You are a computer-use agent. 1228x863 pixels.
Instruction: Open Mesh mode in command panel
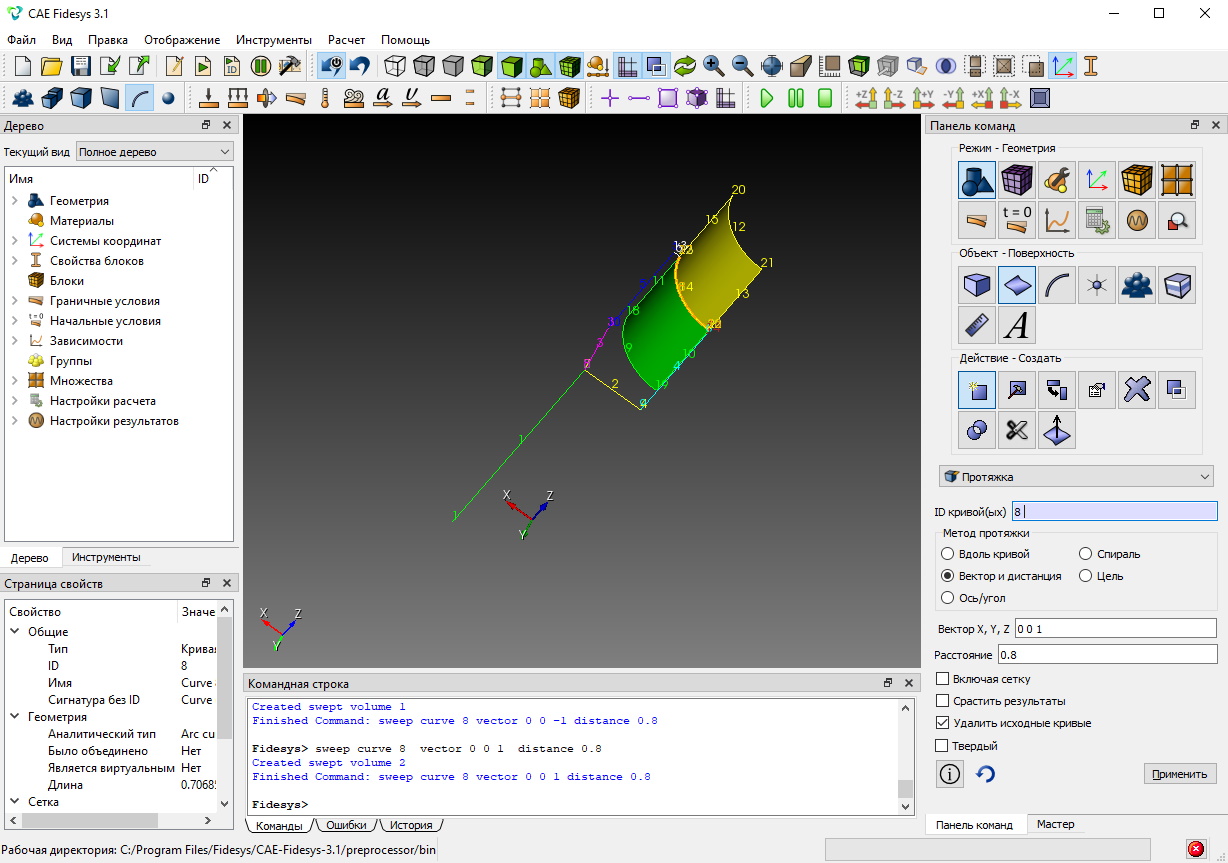1017,181
